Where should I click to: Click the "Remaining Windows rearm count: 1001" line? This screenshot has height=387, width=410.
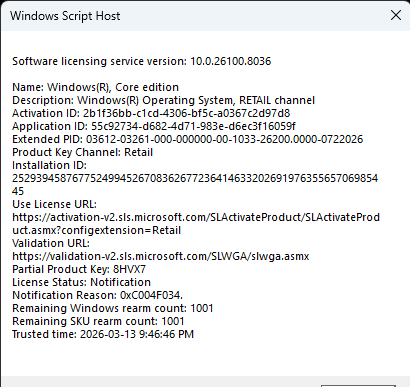pos(113,308)
